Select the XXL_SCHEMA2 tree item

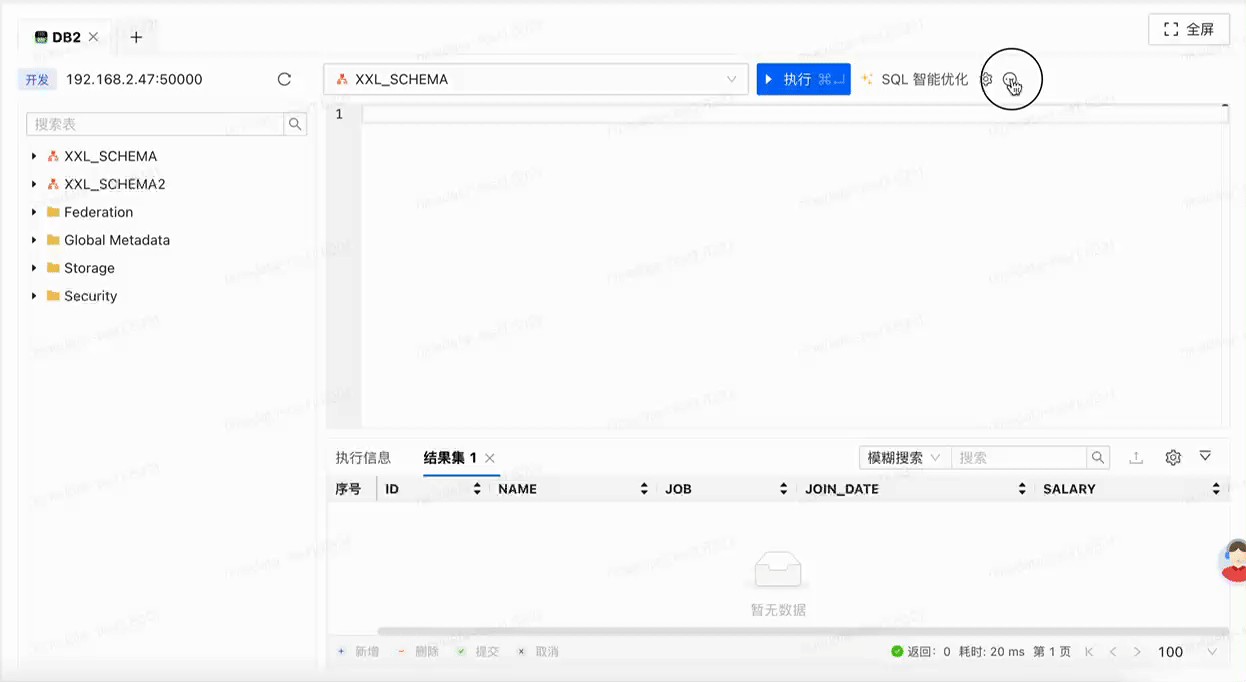tap(115, 184)
